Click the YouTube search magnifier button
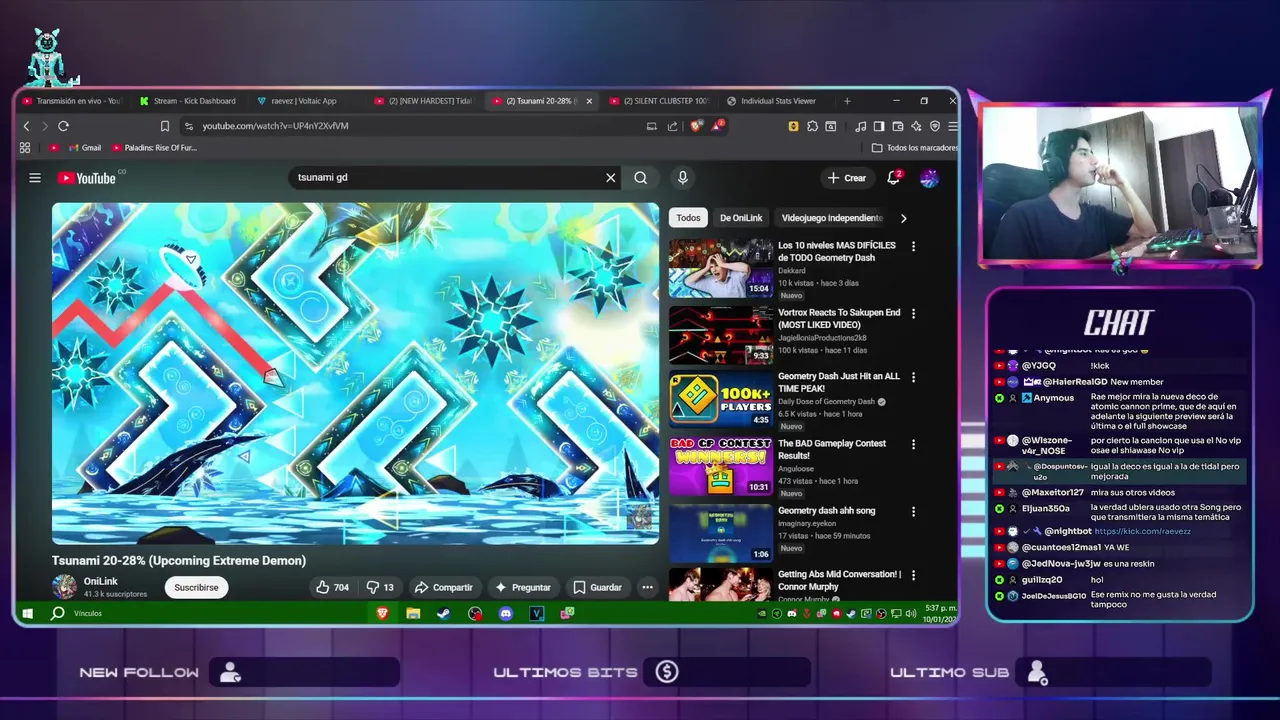This screenshot has width=1280, height=720. pyautogui.click(x=641, y=178)
